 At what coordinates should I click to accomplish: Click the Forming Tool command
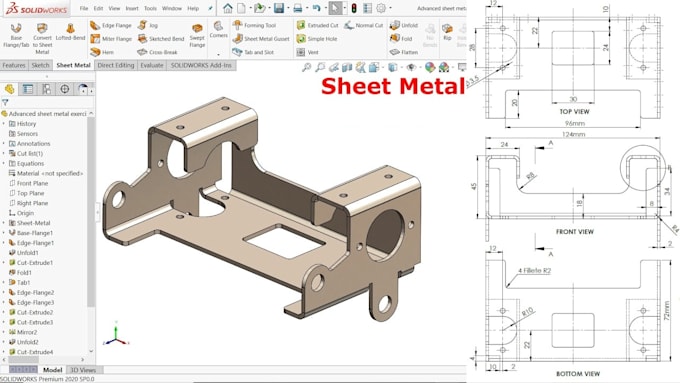click(x=254, y=26)
